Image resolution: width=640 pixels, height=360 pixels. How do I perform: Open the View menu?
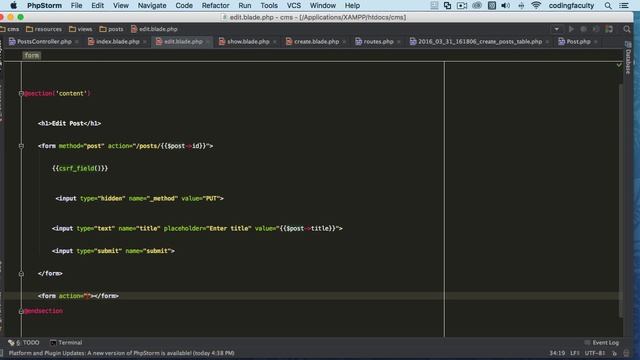click(120, 5)
